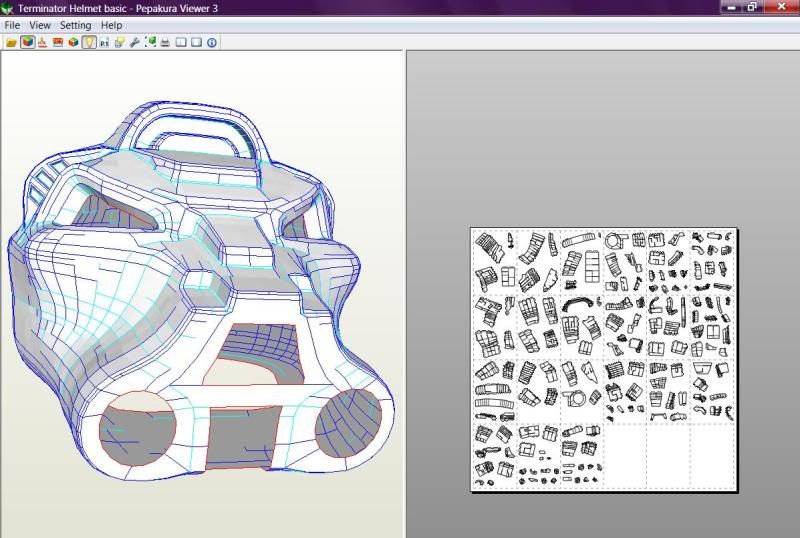Switch to the split two-pane layout icon
The image size is (800, 538).
point(181,42)
